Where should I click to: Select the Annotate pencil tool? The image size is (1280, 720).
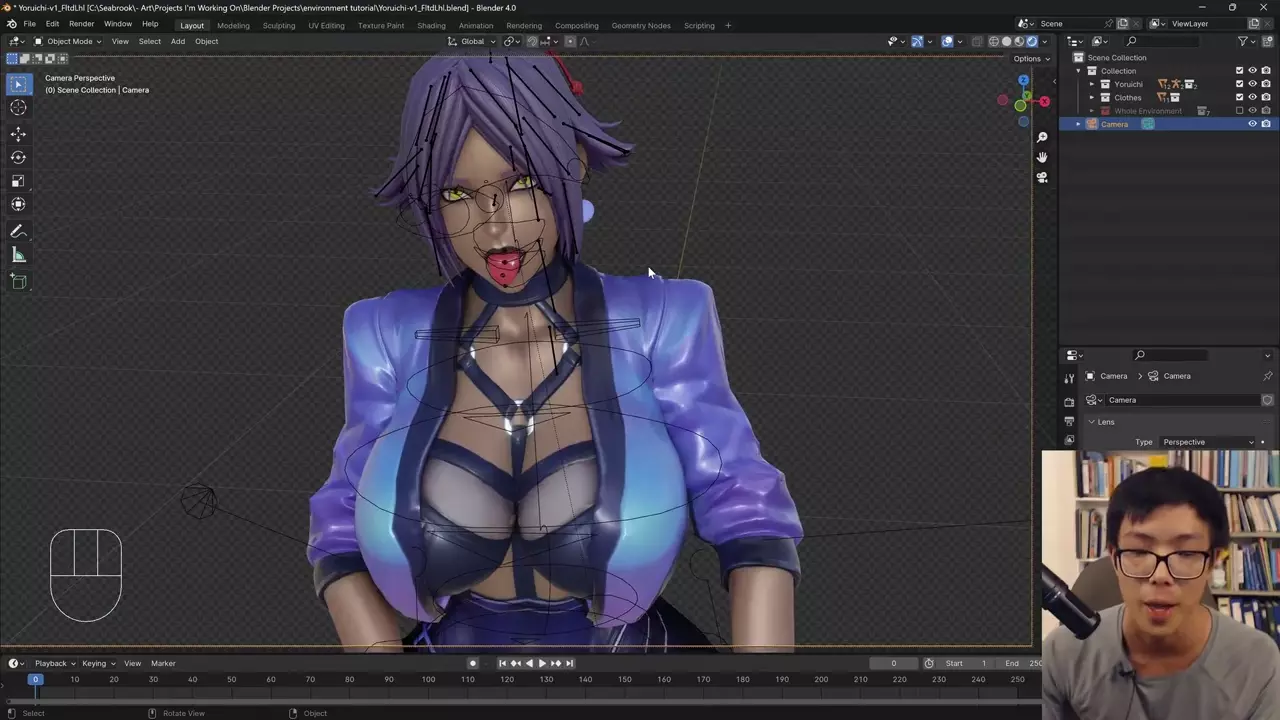click(x=18, y=231)
